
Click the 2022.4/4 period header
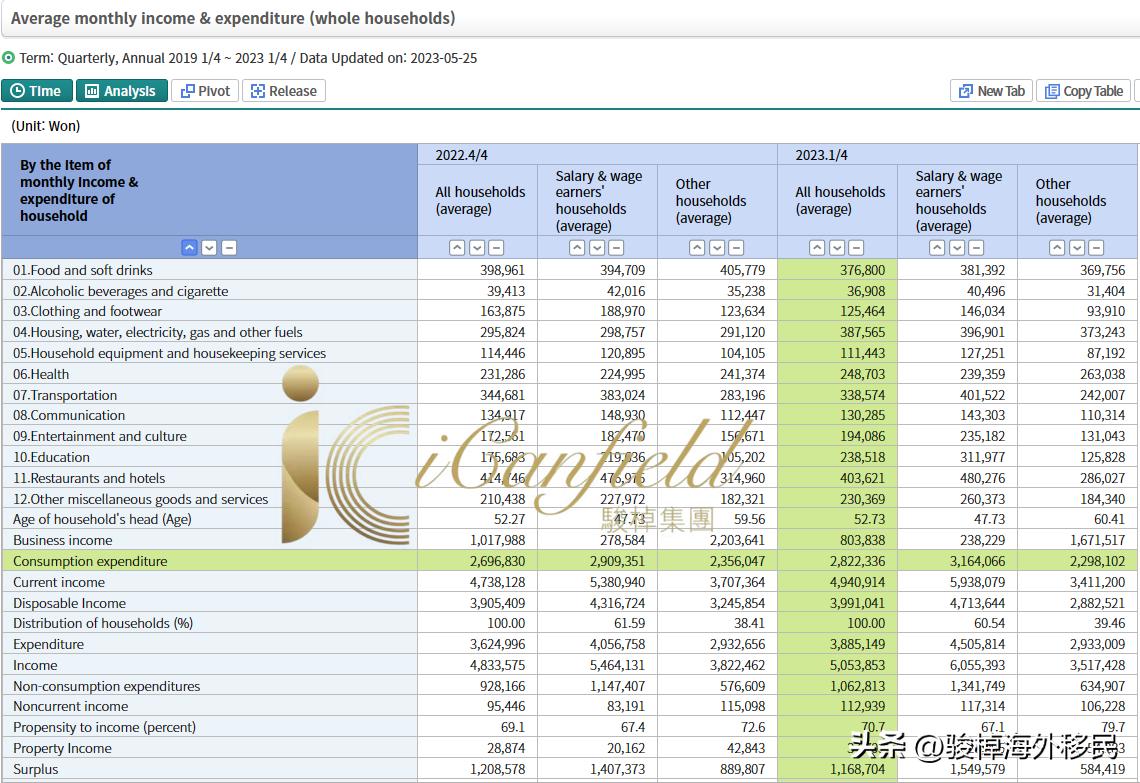pyautogui.click(x=462, y=155)
